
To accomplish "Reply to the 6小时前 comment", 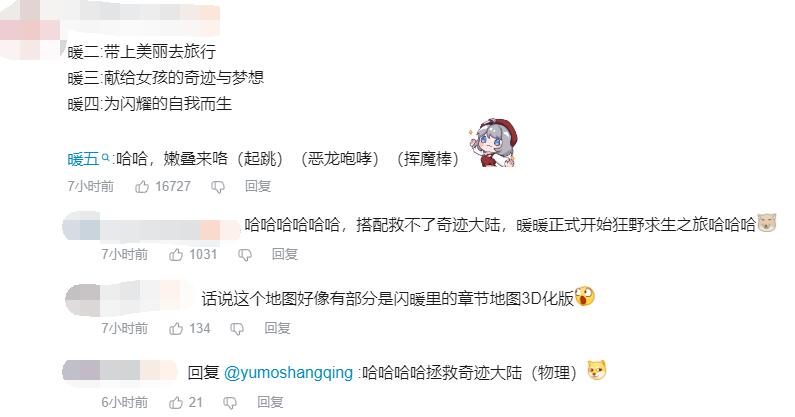I will [x=270, y=402].
